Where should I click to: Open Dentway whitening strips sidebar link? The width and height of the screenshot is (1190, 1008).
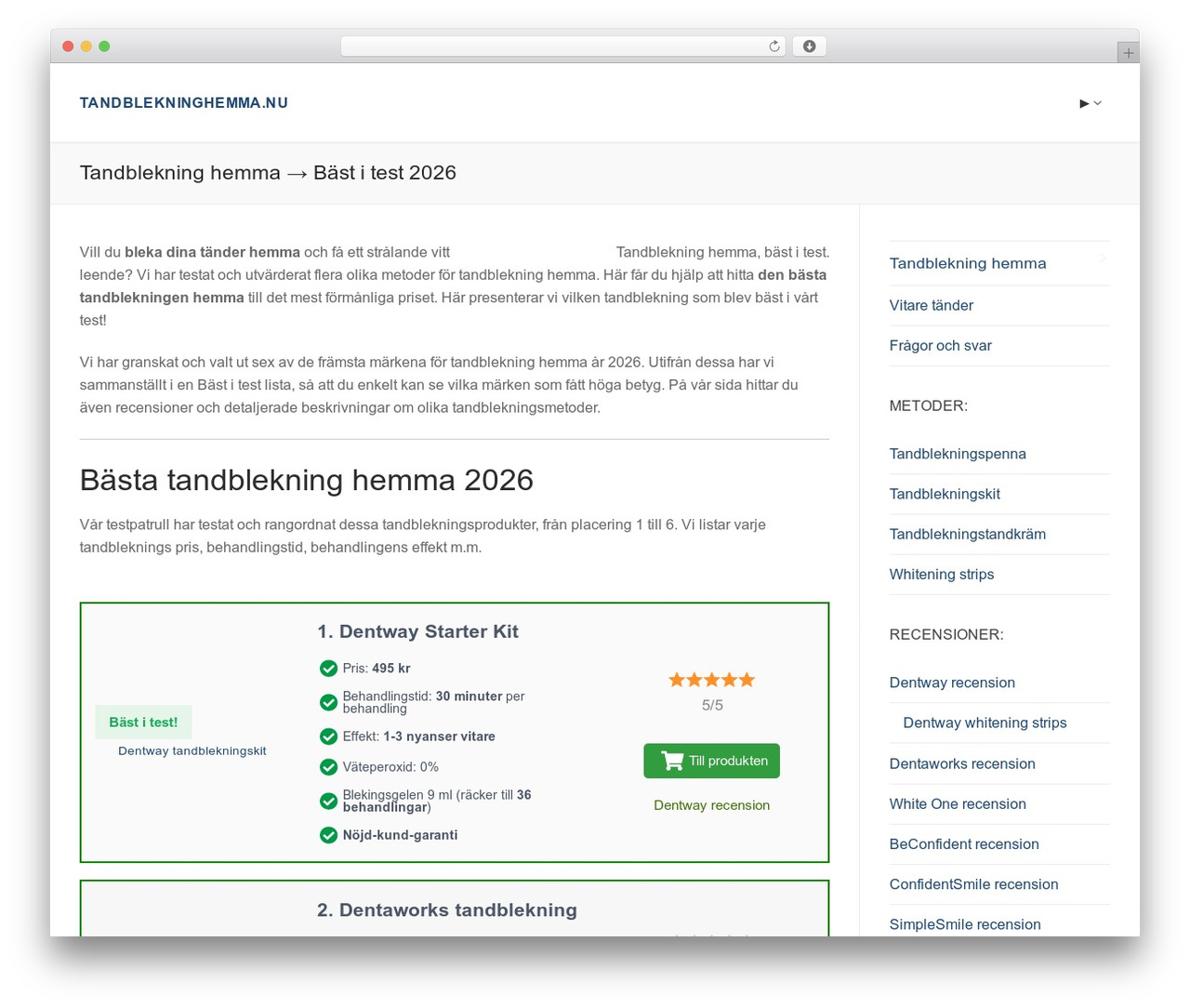(x=985, y=723)
